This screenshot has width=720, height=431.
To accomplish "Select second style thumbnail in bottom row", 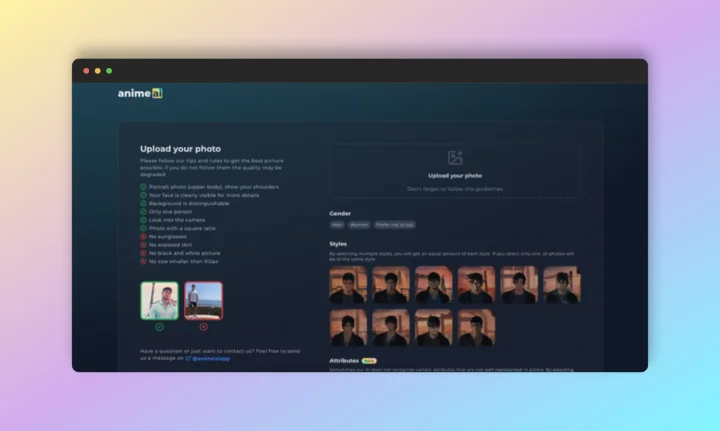I will click(391, 327).
